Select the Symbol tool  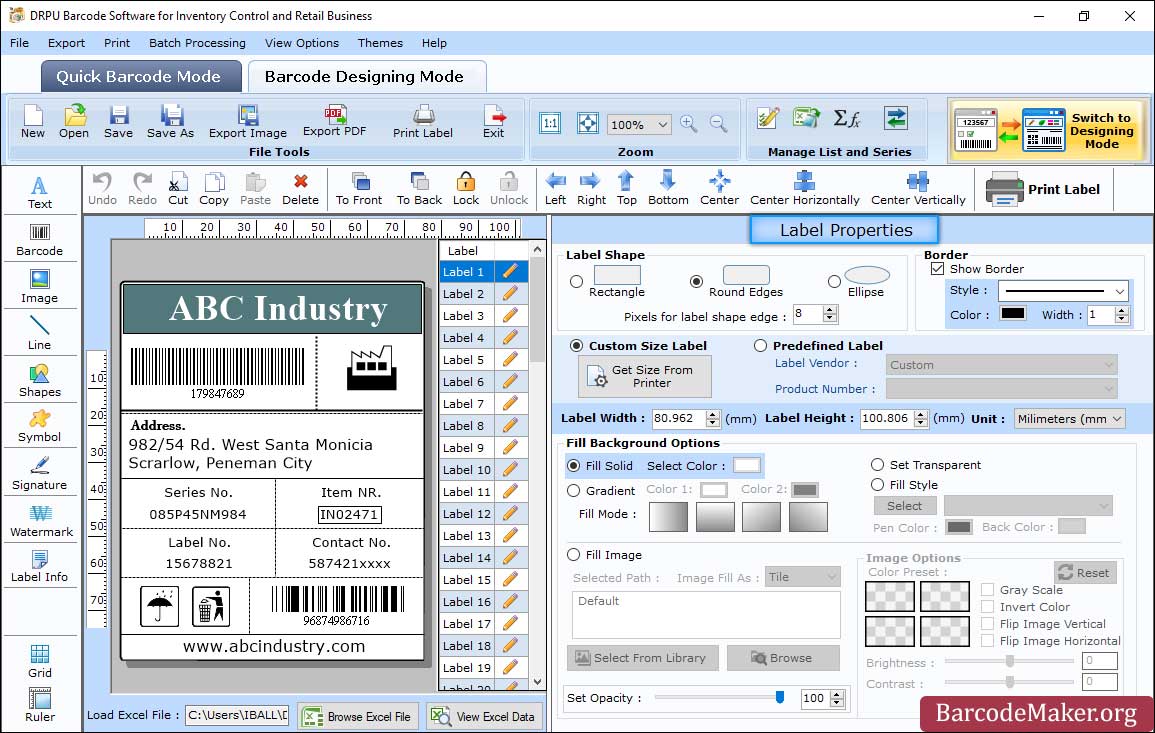(x=40, y=426)
